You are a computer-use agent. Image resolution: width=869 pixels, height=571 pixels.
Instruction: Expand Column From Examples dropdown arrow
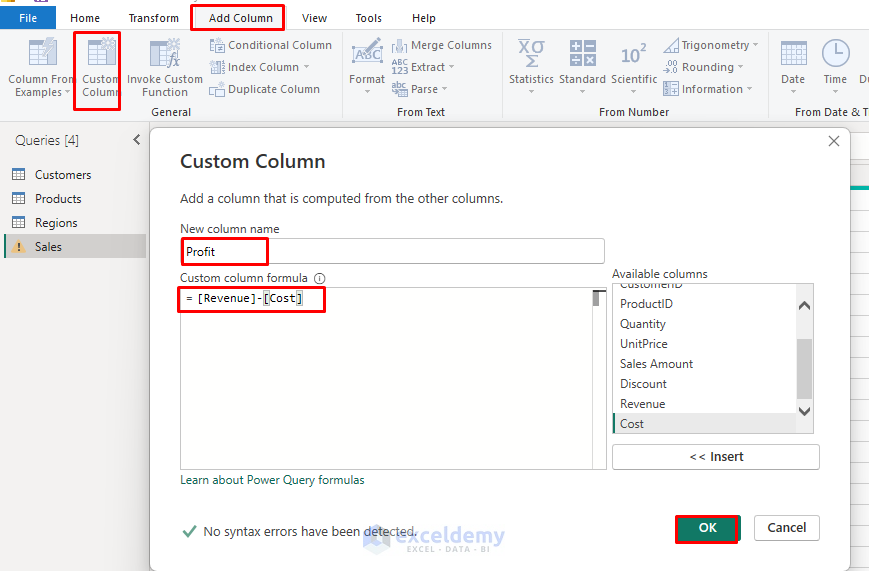click(68, 92)
